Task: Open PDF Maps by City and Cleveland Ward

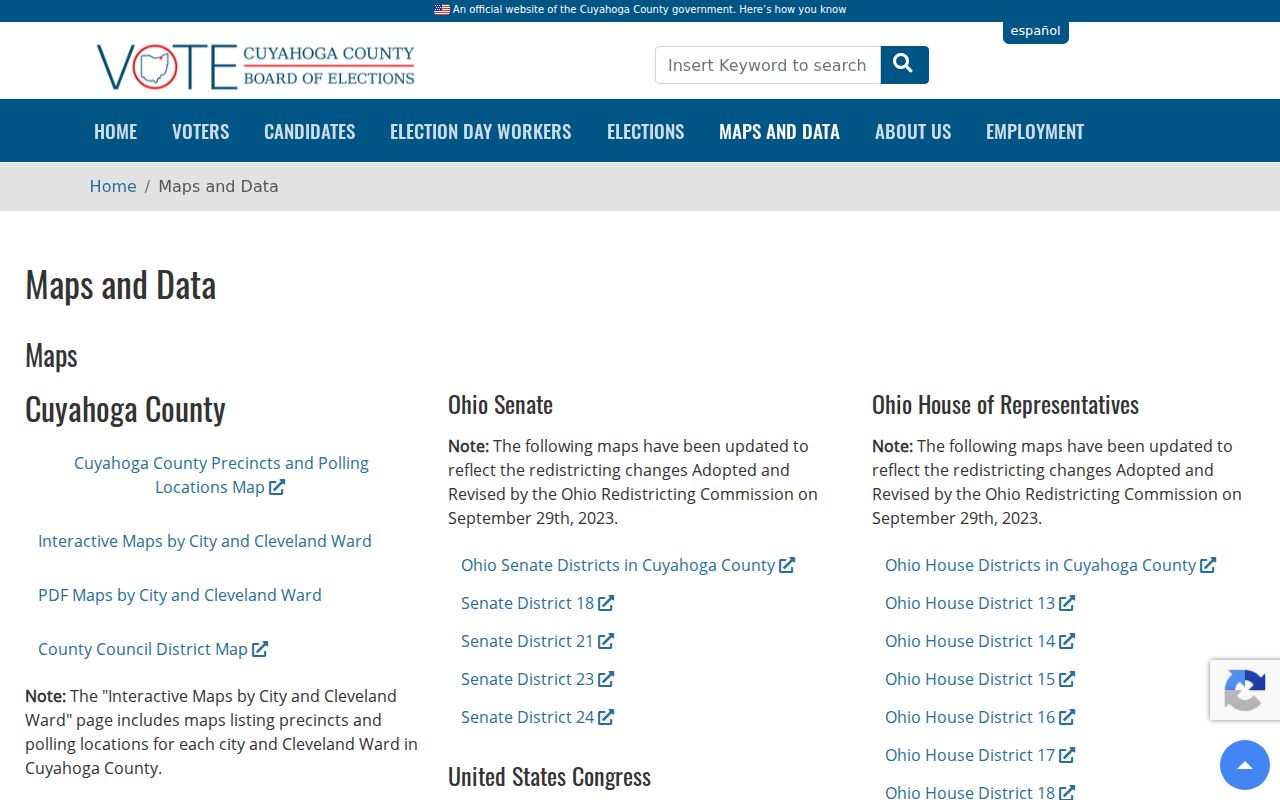Action: point(180,595)
